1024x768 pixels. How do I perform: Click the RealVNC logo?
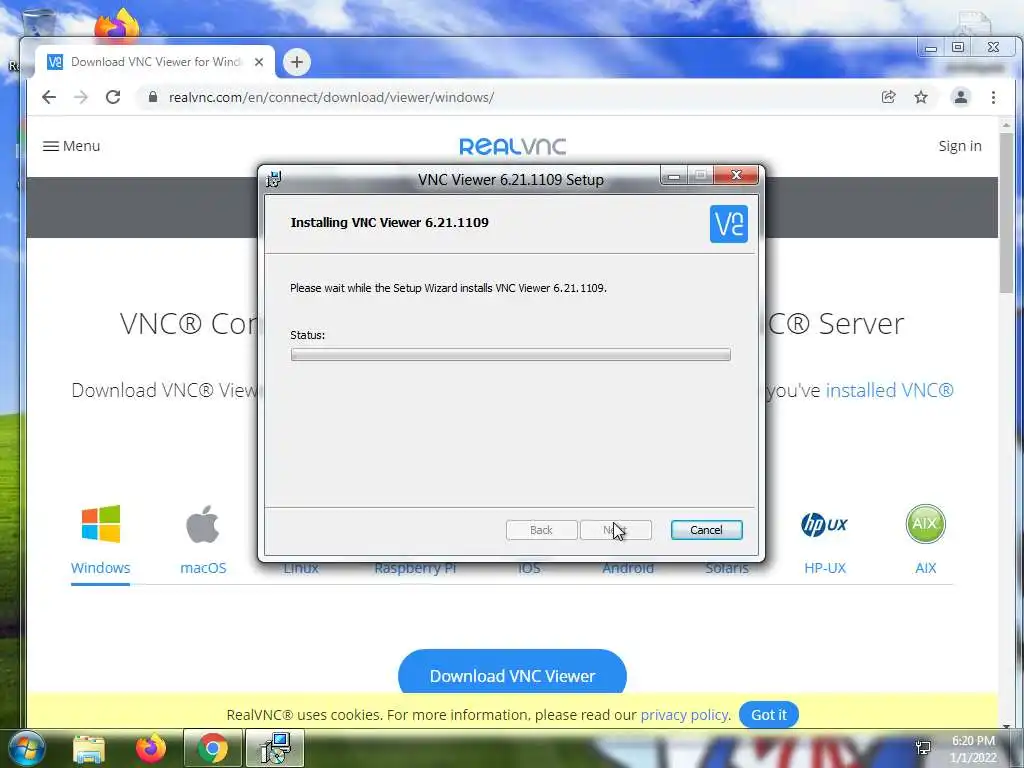pos(513,146)
